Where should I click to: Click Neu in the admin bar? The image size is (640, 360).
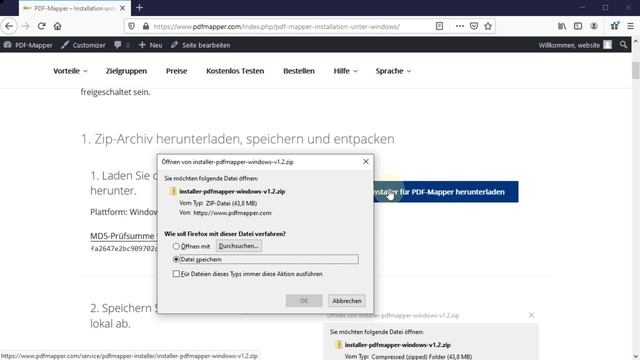(150, 45)
